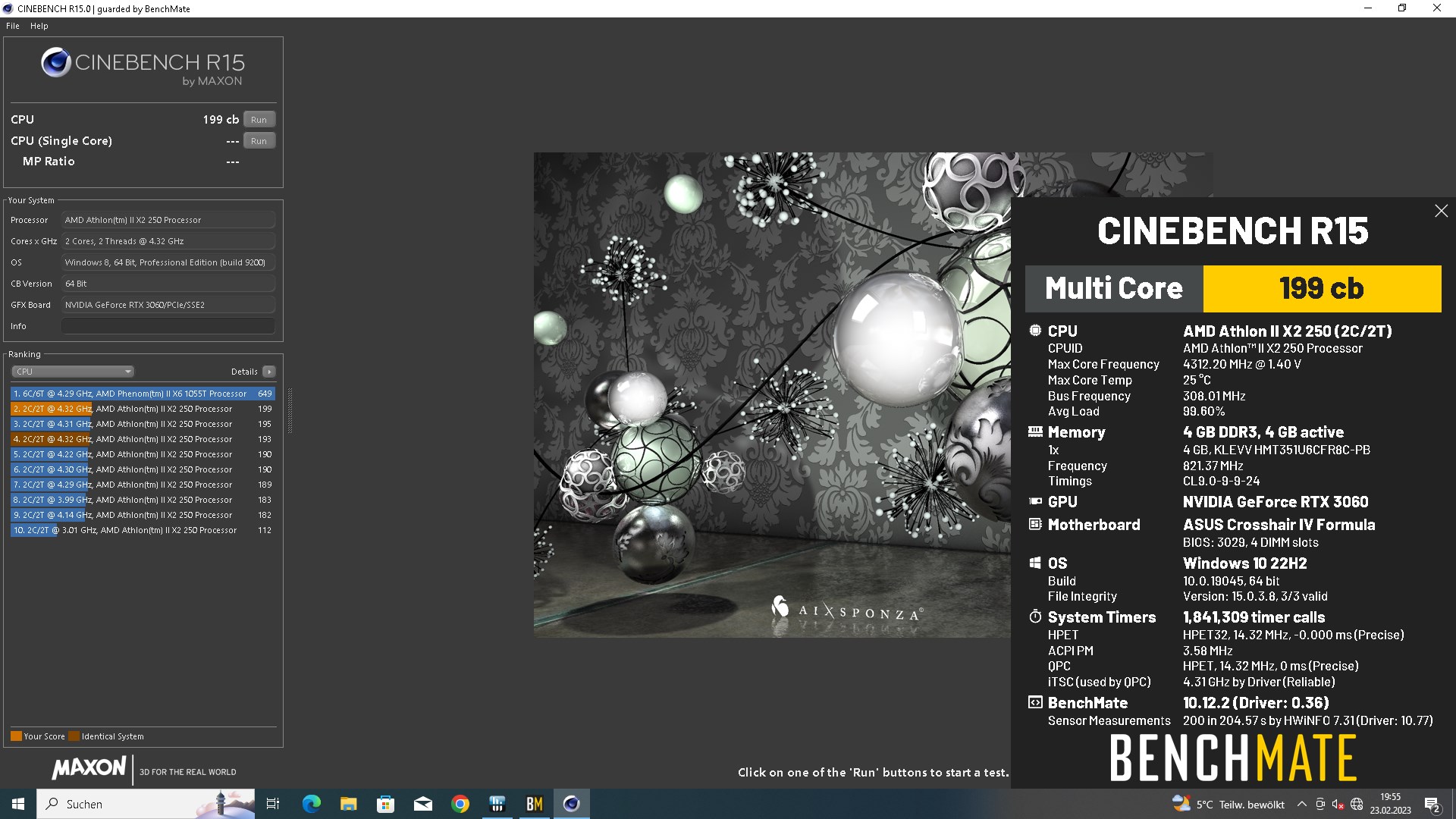Click the BenchMate version icon in result panel
Screen dimensions: 1456x819
[1035, 702]
